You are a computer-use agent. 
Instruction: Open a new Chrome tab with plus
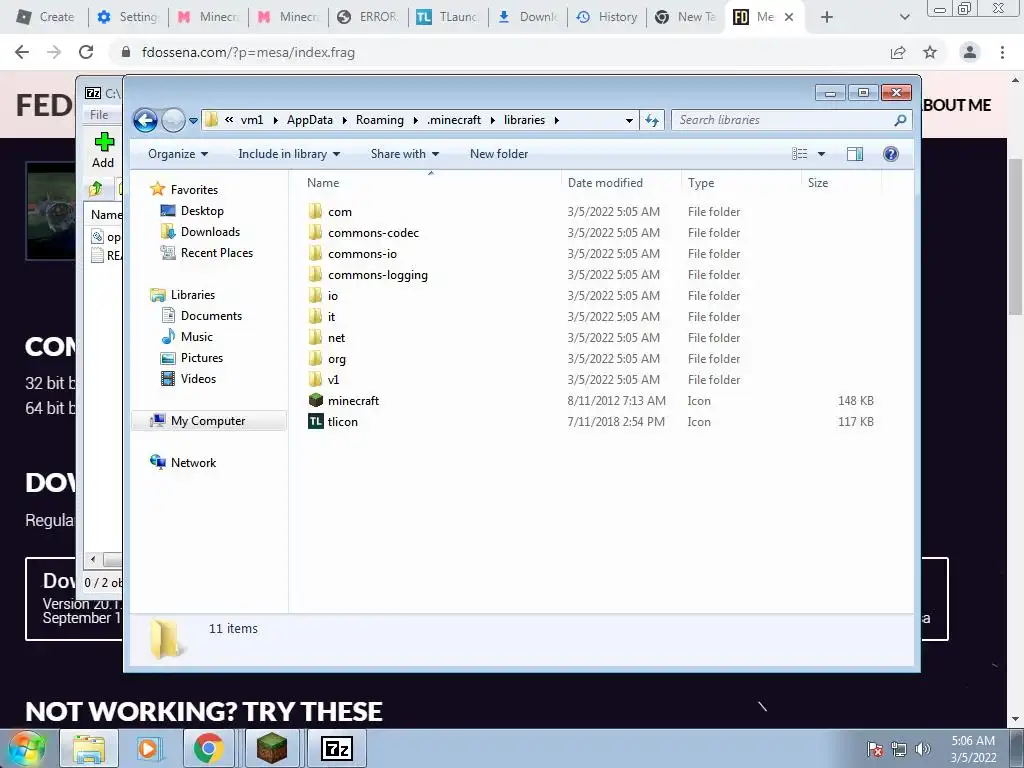pyautogui.click(x=827, y=17)
